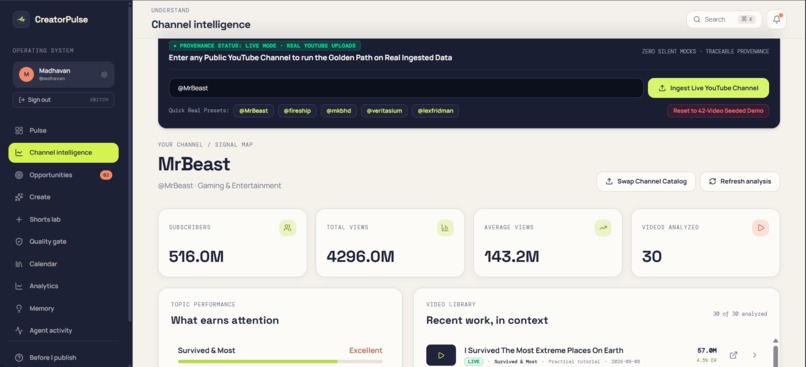The image size is (806, 367).
Task: Click the Calendar sidebar icon
Action: point(19,264)
